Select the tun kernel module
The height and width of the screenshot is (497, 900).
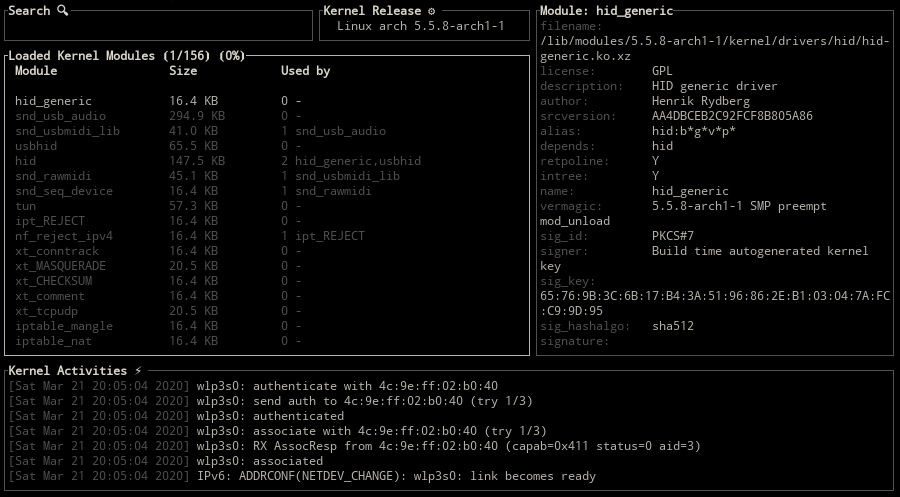(x=25, y=206)
